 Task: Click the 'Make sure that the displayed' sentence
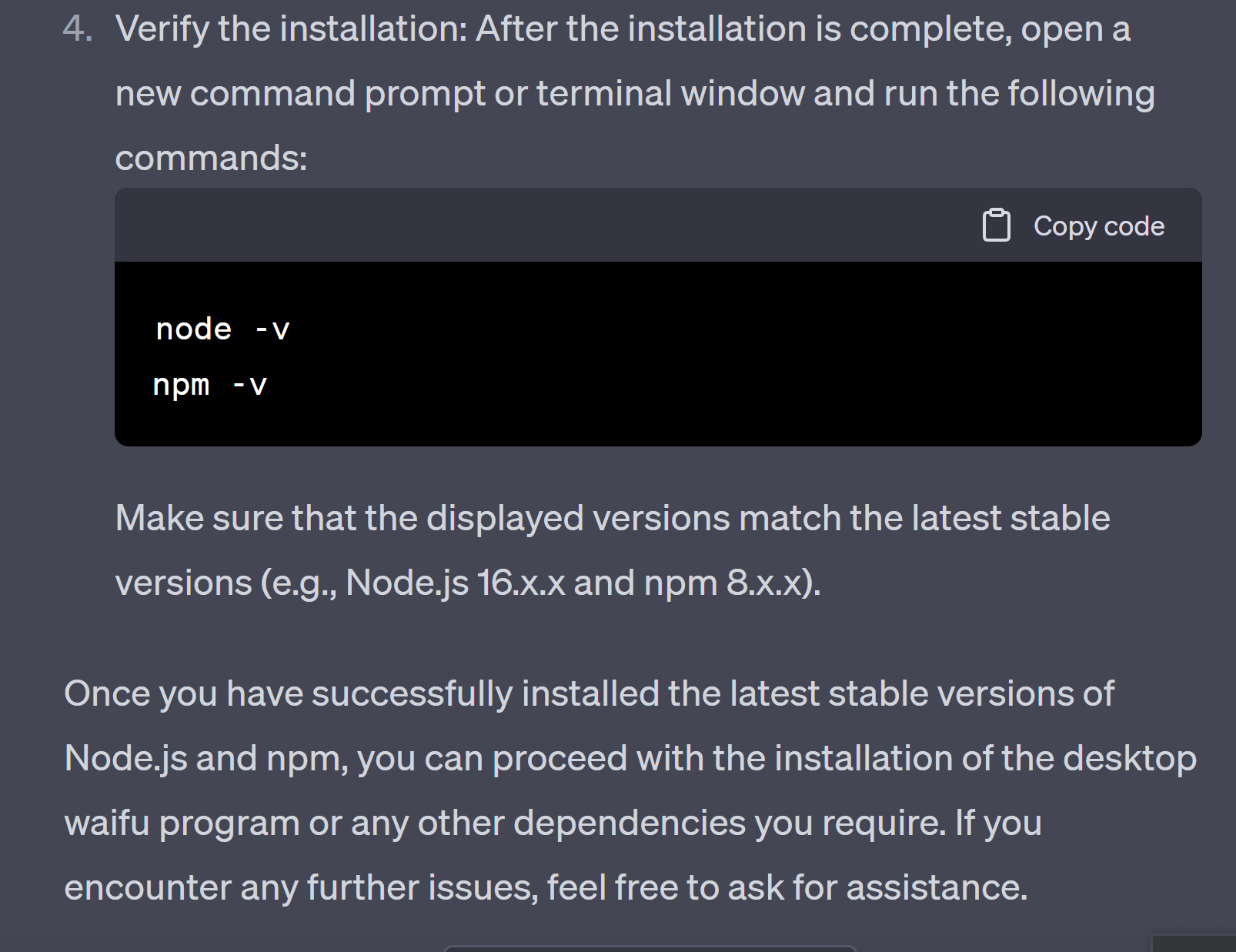tap(349, 518)
